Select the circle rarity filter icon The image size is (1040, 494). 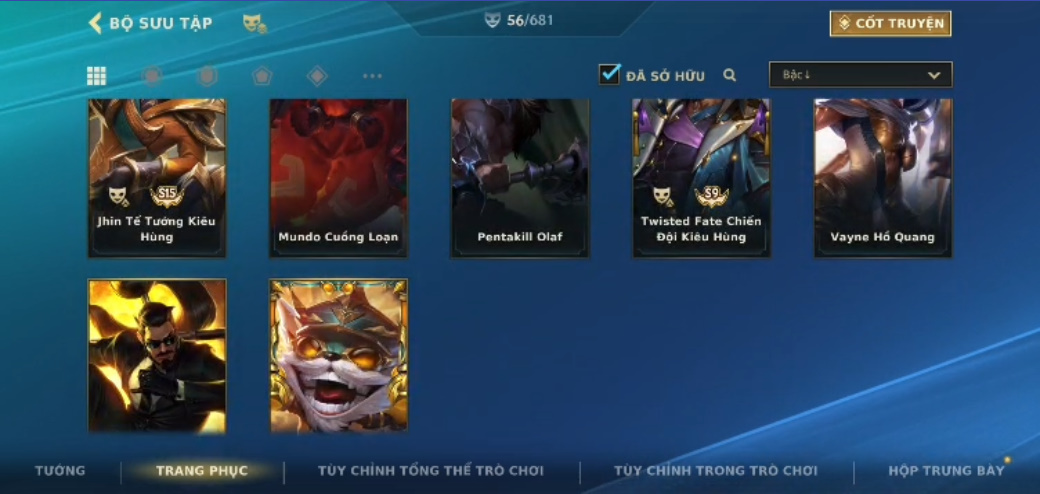click(x=152, y=76)
